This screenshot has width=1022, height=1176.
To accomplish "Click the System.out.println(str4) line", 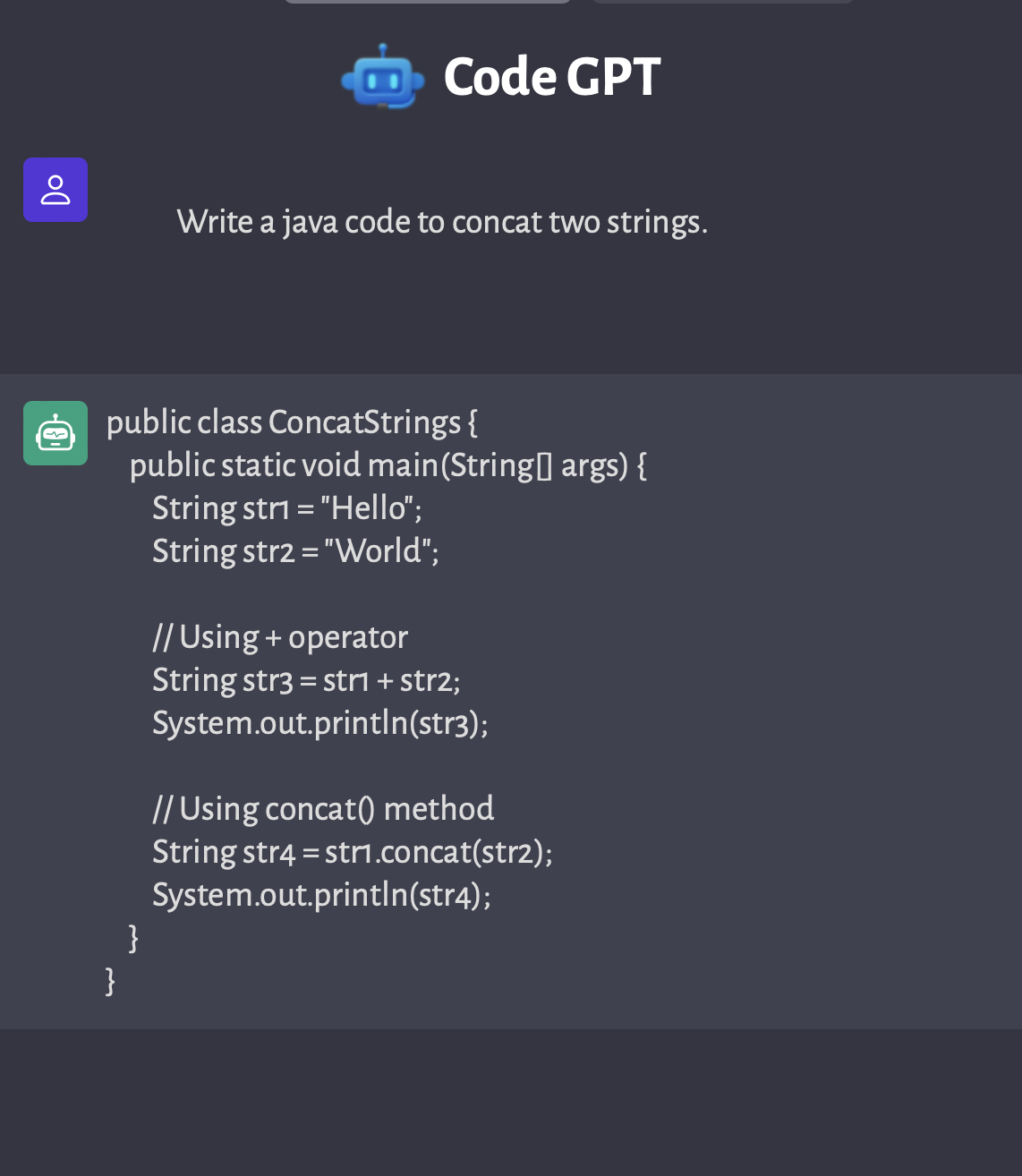I will (x=321, y=895).
